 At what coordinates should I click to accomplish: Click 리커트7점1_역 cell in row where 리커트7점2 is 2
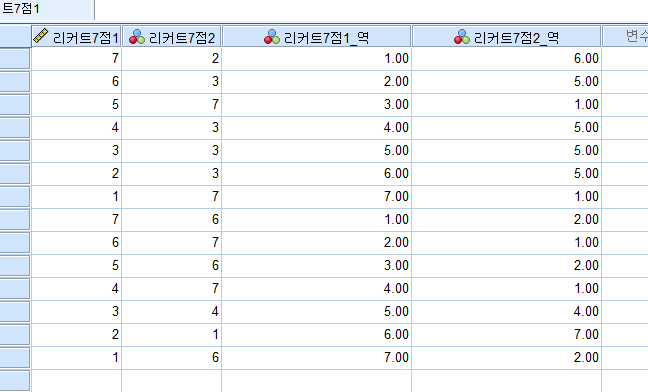(317, 59)
